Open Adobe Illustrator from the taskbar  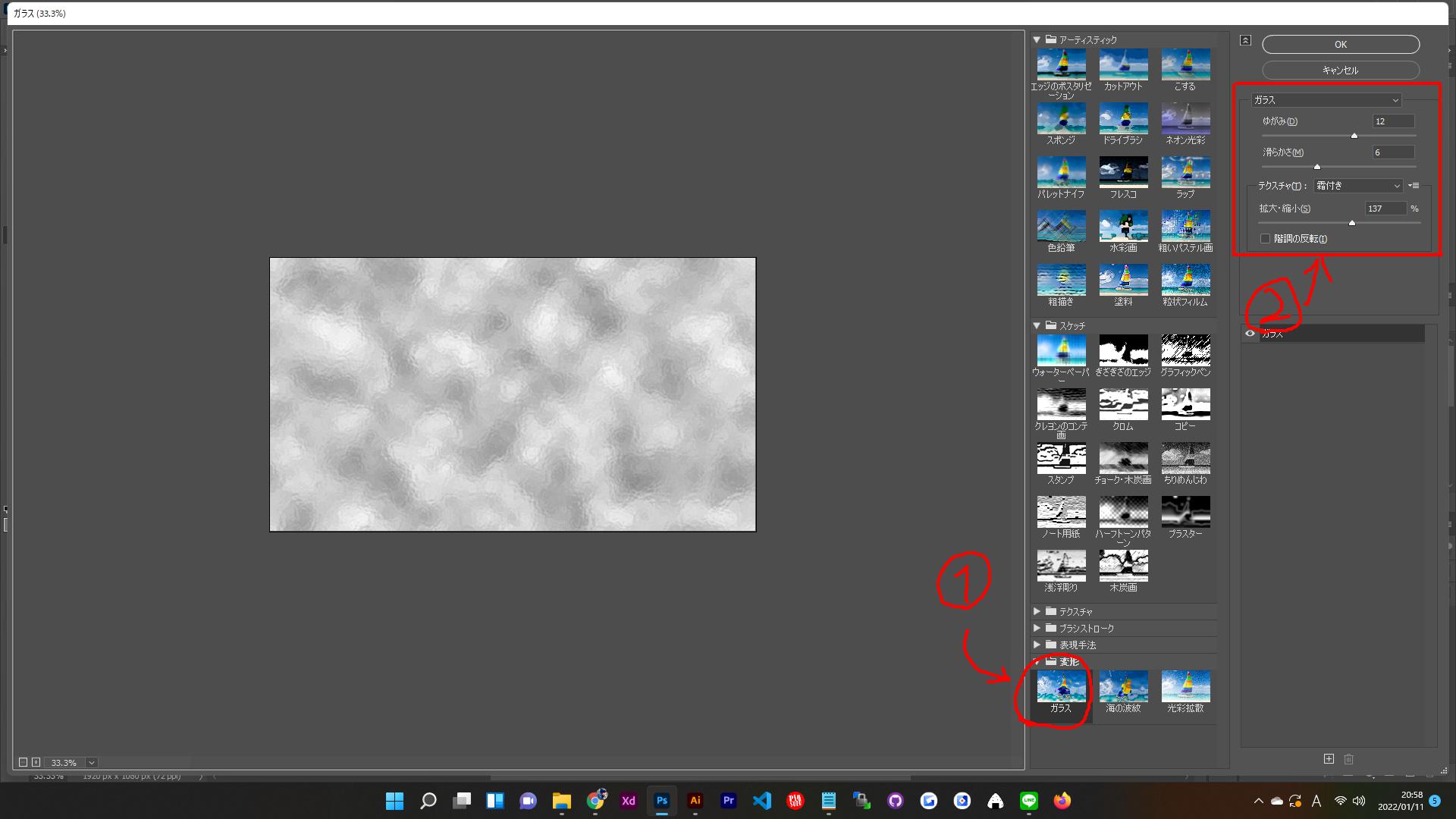coord(695,801)
